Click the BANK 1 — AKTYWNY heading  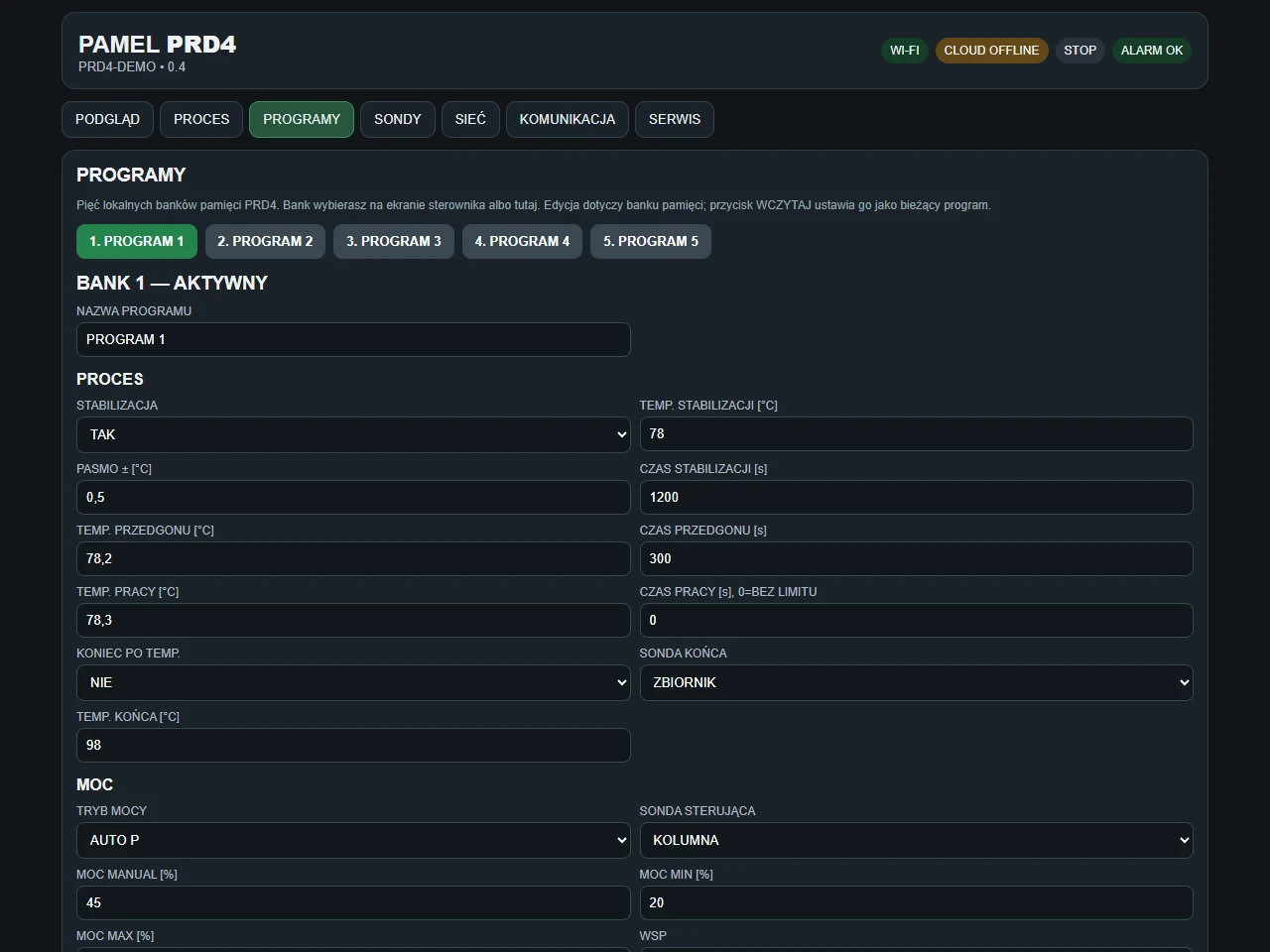tap(172, 283)
